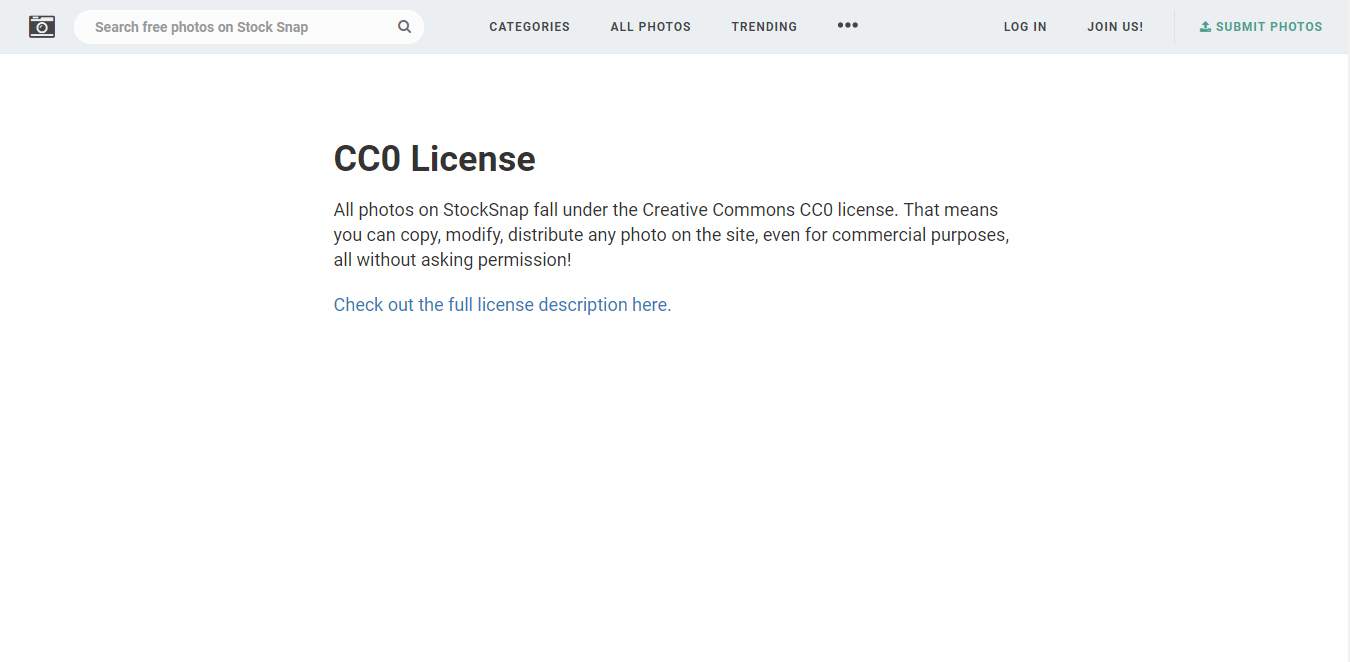The width and height of the screenshot is (1350, 662).
Task: Click the magnifying glass search icon
Action: pos(404,27)
